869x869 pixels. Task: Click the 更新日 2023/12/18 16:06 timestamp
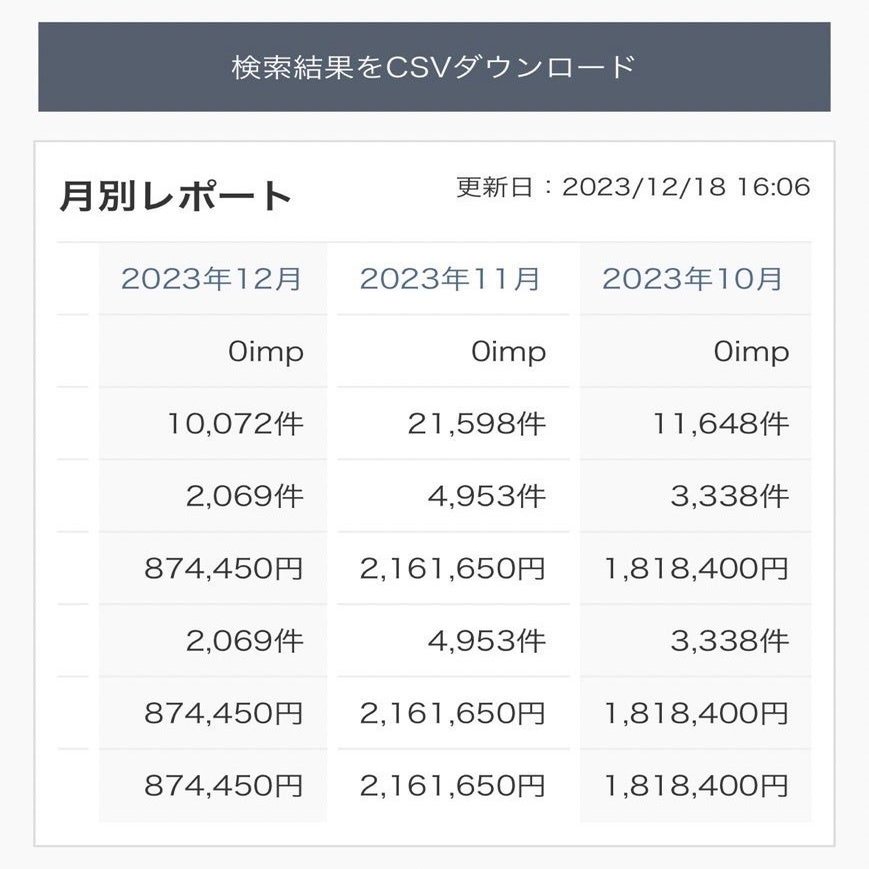(633, 187)
